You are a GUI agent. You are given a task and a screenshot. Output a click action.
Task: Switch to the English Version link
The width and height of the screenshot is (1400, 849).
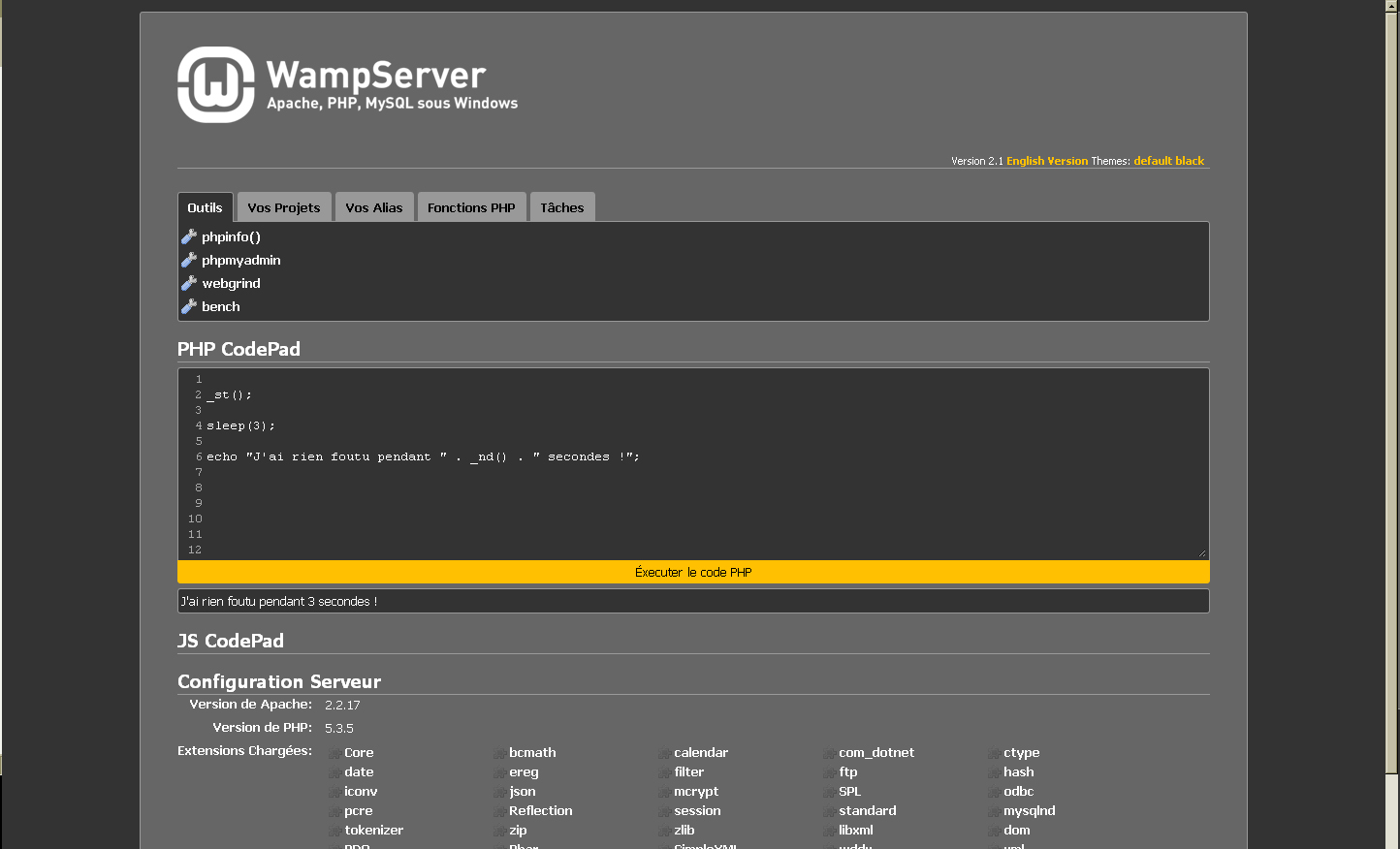(x=1047, y=161)
